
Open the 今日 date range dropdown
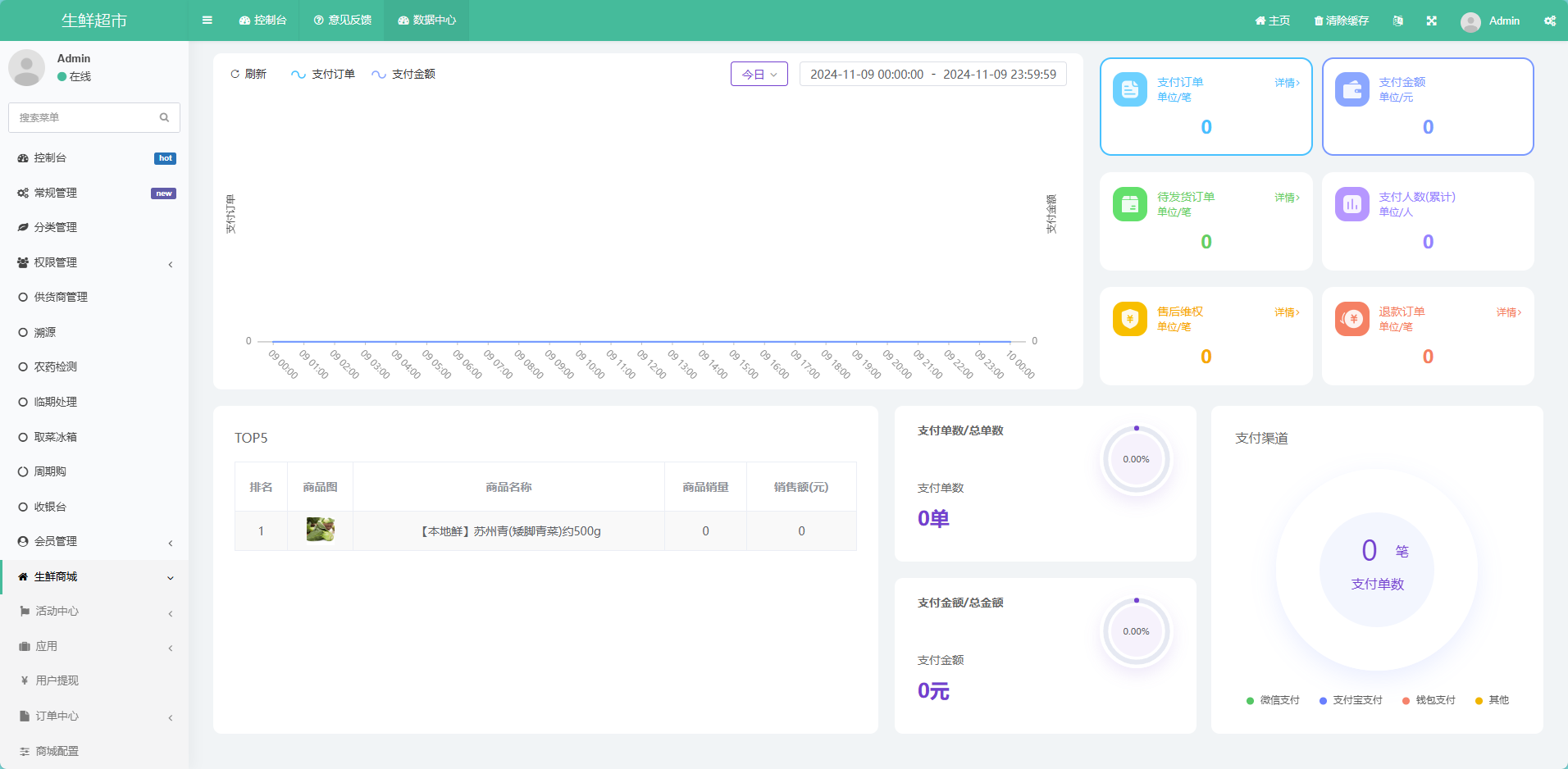click(x=759, y=74)
